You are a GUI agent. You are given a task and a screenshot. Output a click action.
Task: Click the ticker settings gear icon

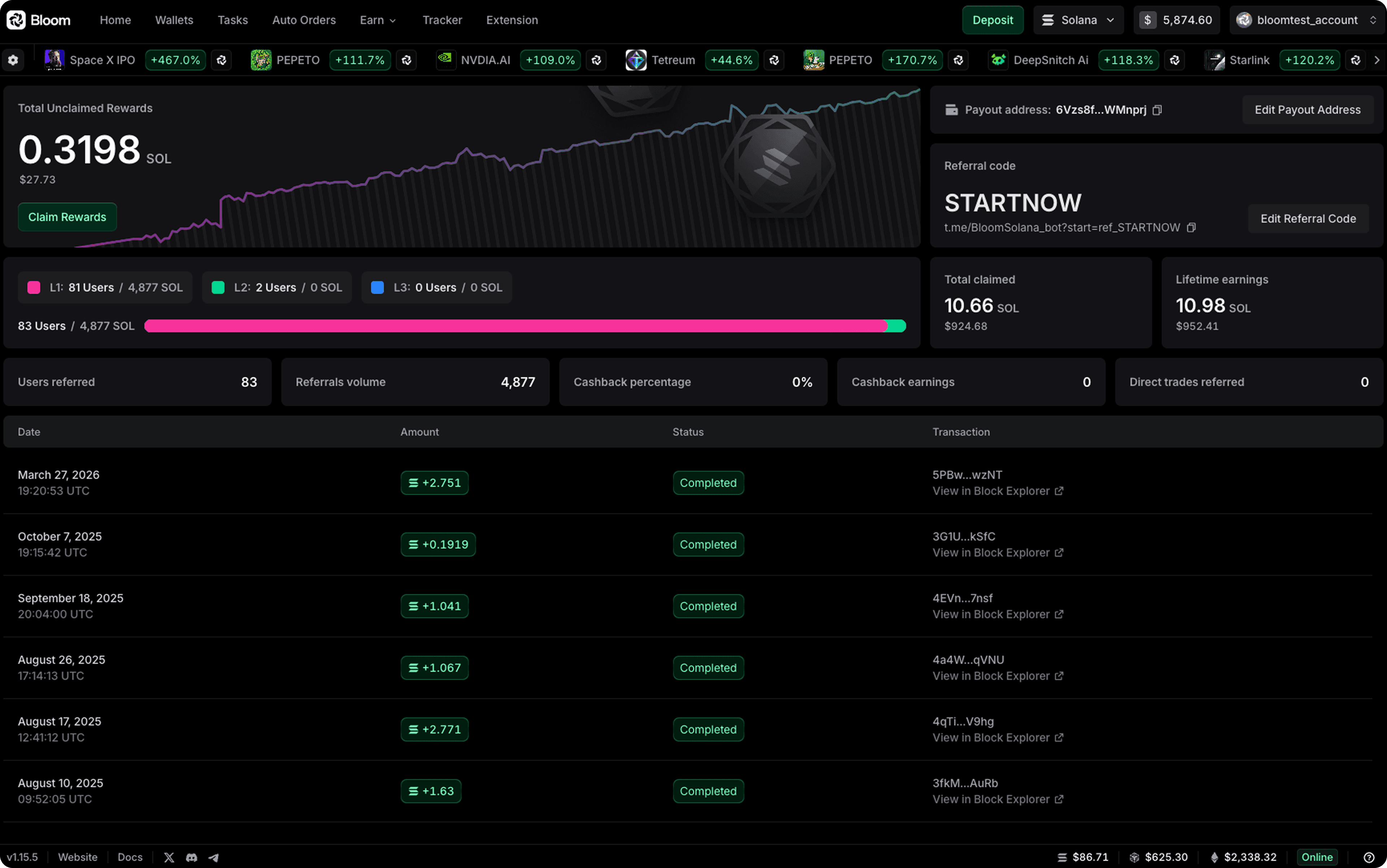click(x=13, y=60)
